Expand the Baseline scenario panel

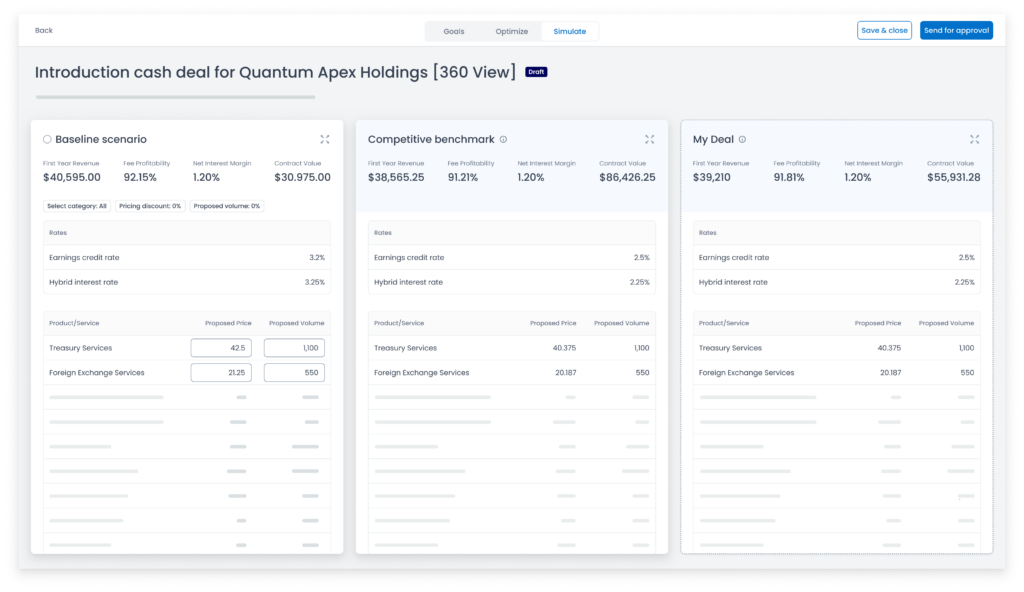[325, 139]
